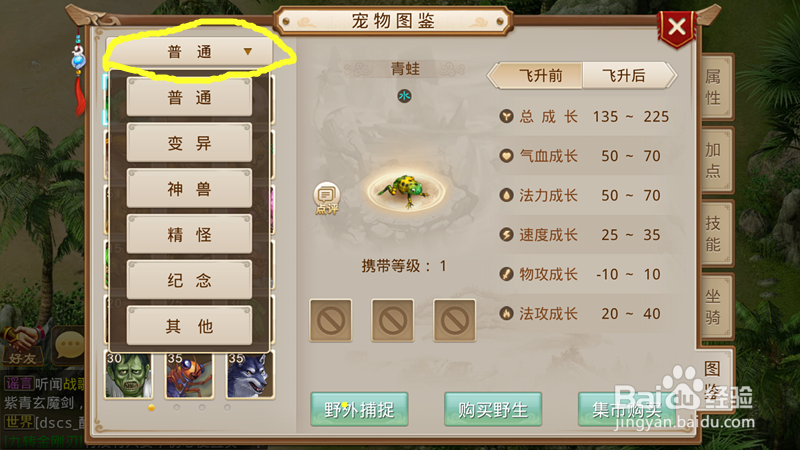The height and width of the screenshot is (450, 800).
Task: Choose 神兽 from the category list
Action: point(189,189)
